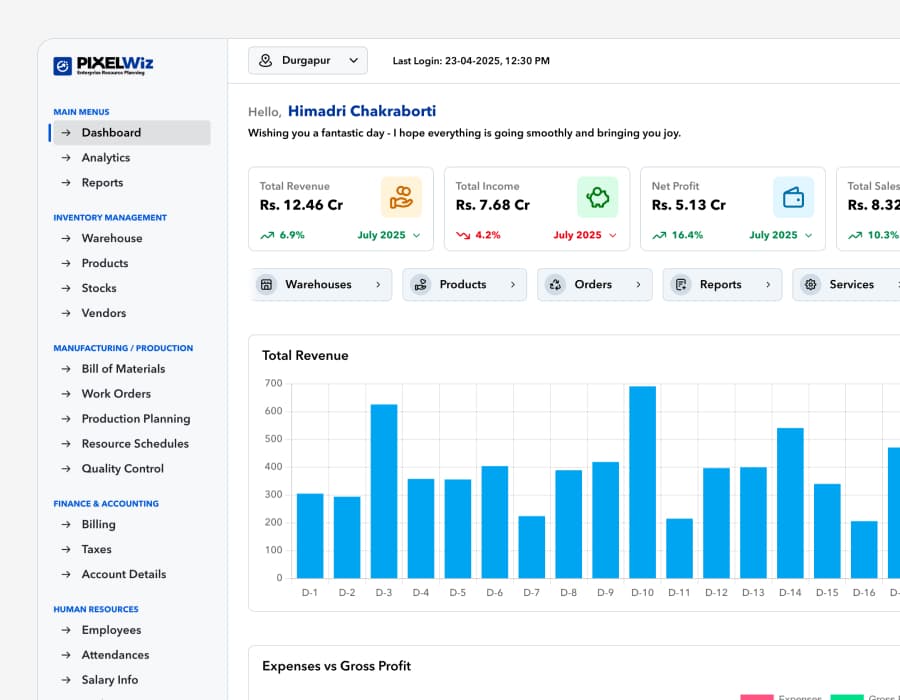Click the arrow icon beside Analytics
Viewport: 900px width, 700px height.
pyautogui.click(x=66, y=158)
